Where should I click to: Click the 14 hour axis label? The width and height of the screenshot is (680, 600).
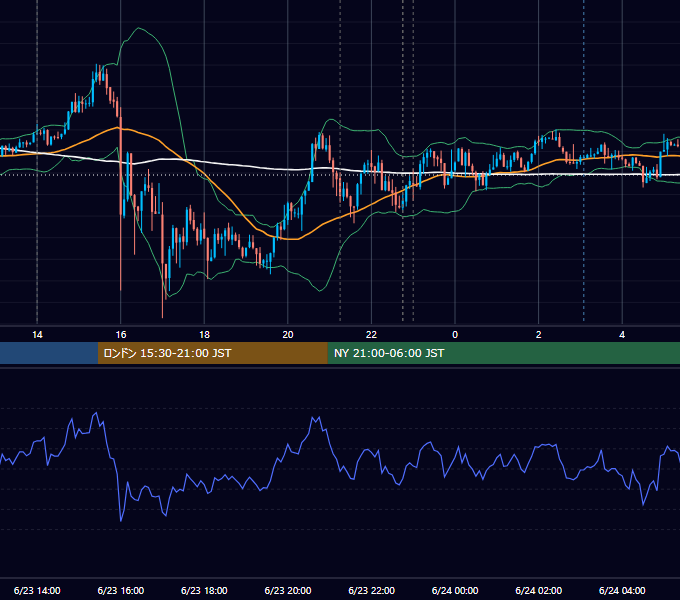tap(37, 335)
